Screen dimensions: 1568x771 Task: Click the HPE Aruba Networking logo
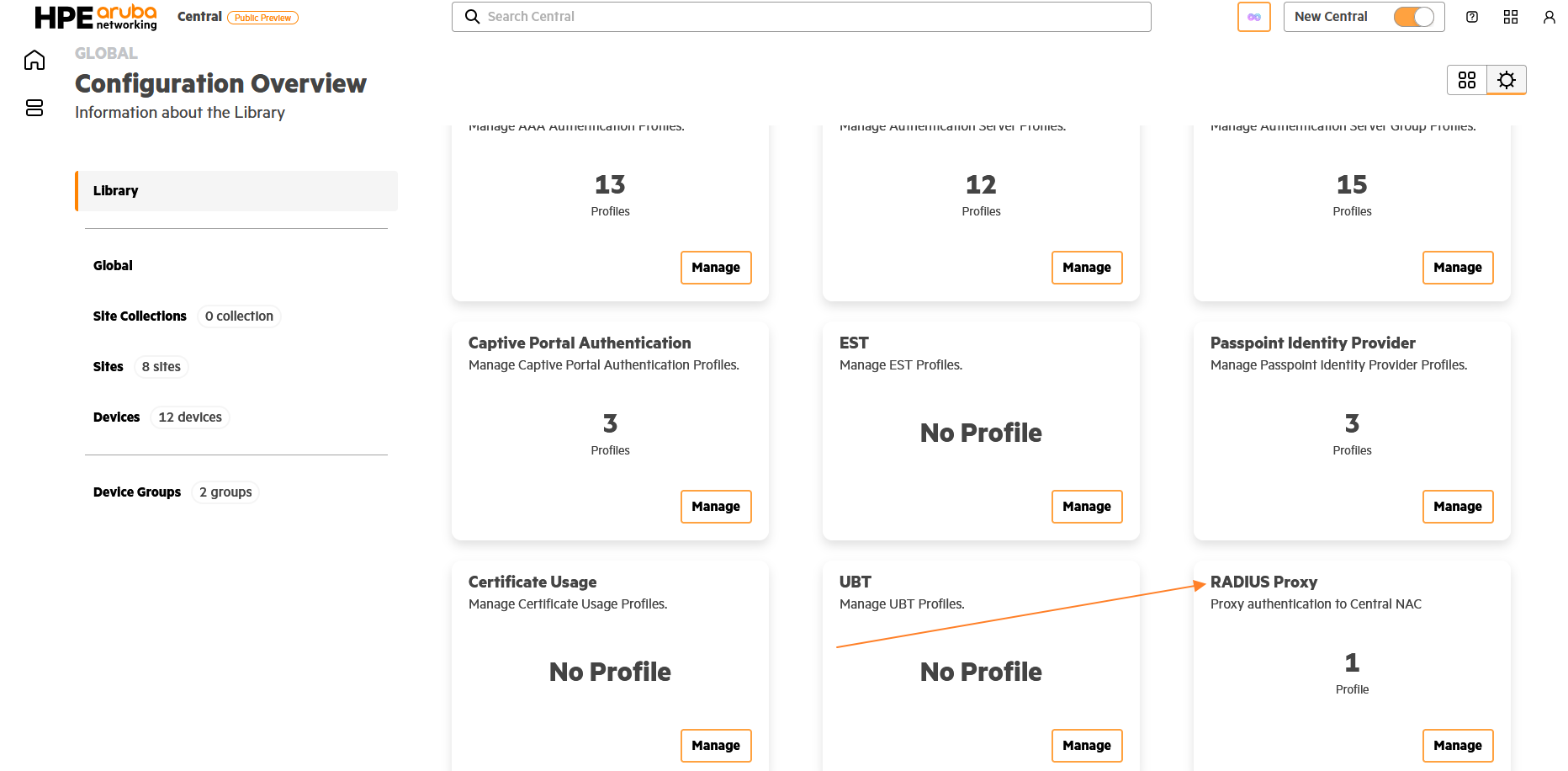(x=96, y=17)
